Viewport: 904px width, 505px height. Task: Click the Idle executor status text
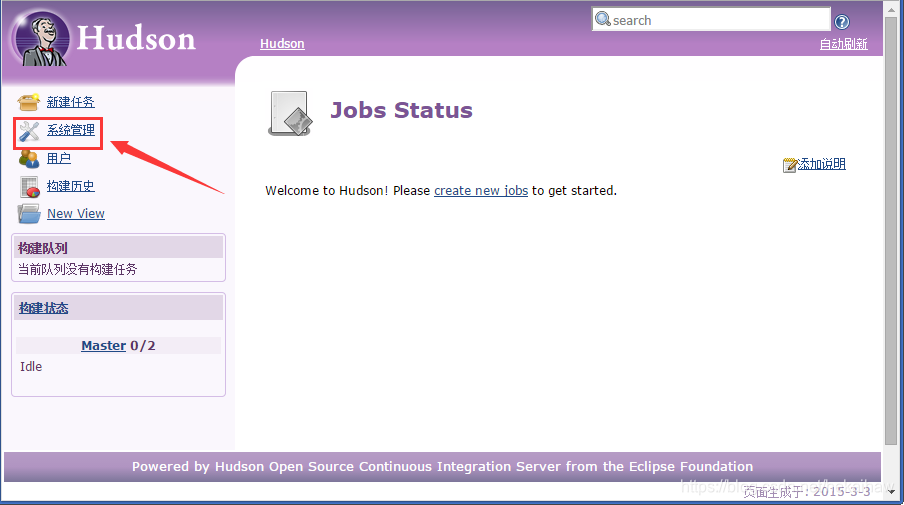31,367
